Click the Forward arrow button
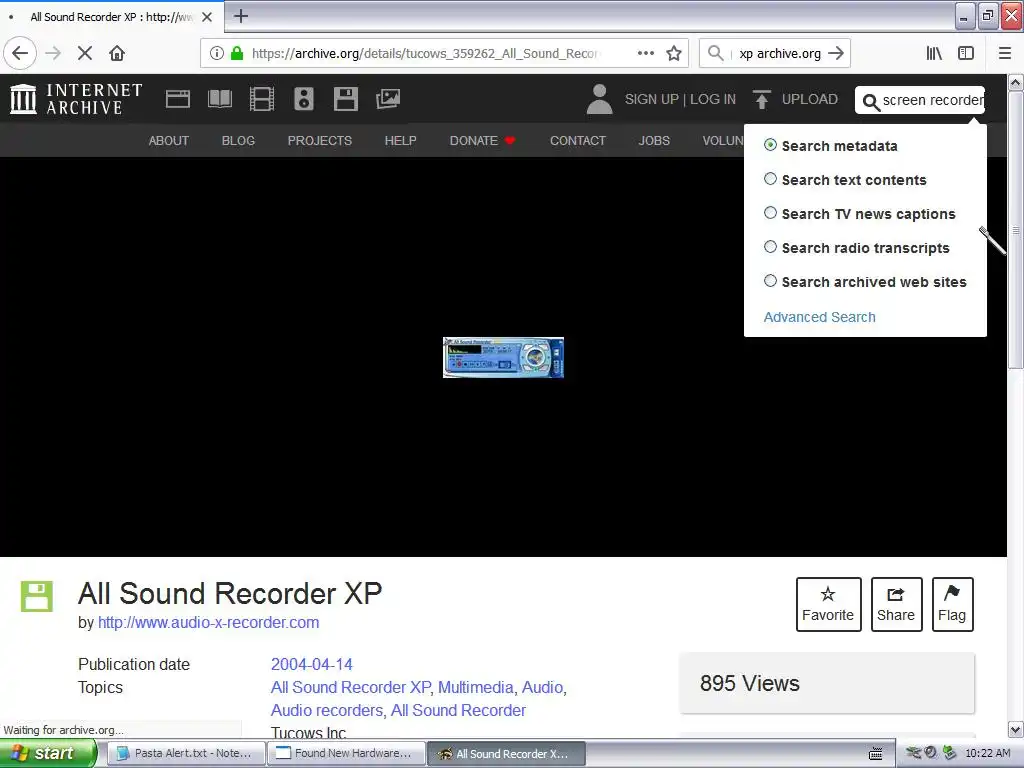 (x=54, y=53)
